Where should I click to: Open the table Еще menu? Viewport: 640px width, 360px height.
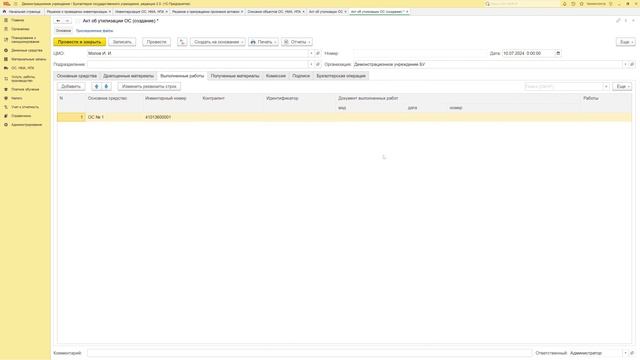[622, 87]
